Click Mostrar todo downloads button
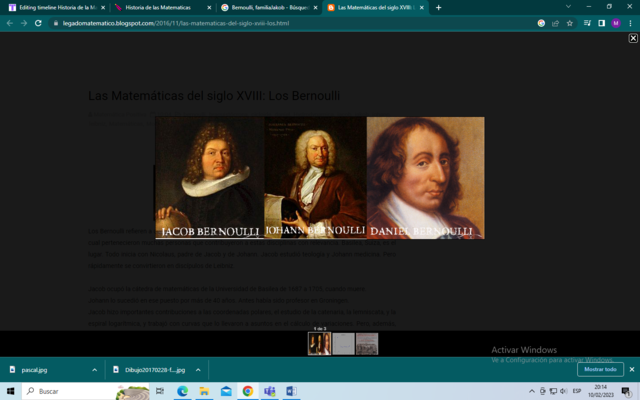The image size is (640, 400). point(600,369)
